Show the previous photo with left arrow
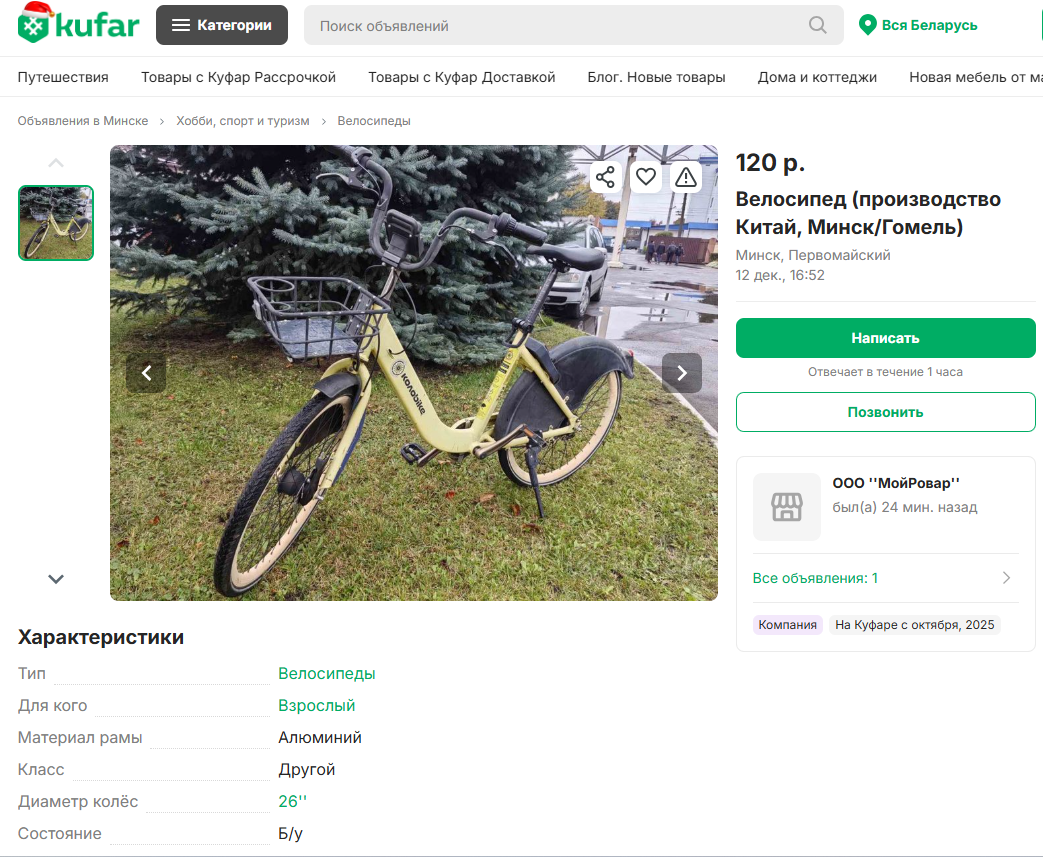This screenshot has height=857, width=1043. [x=146, y=372]
